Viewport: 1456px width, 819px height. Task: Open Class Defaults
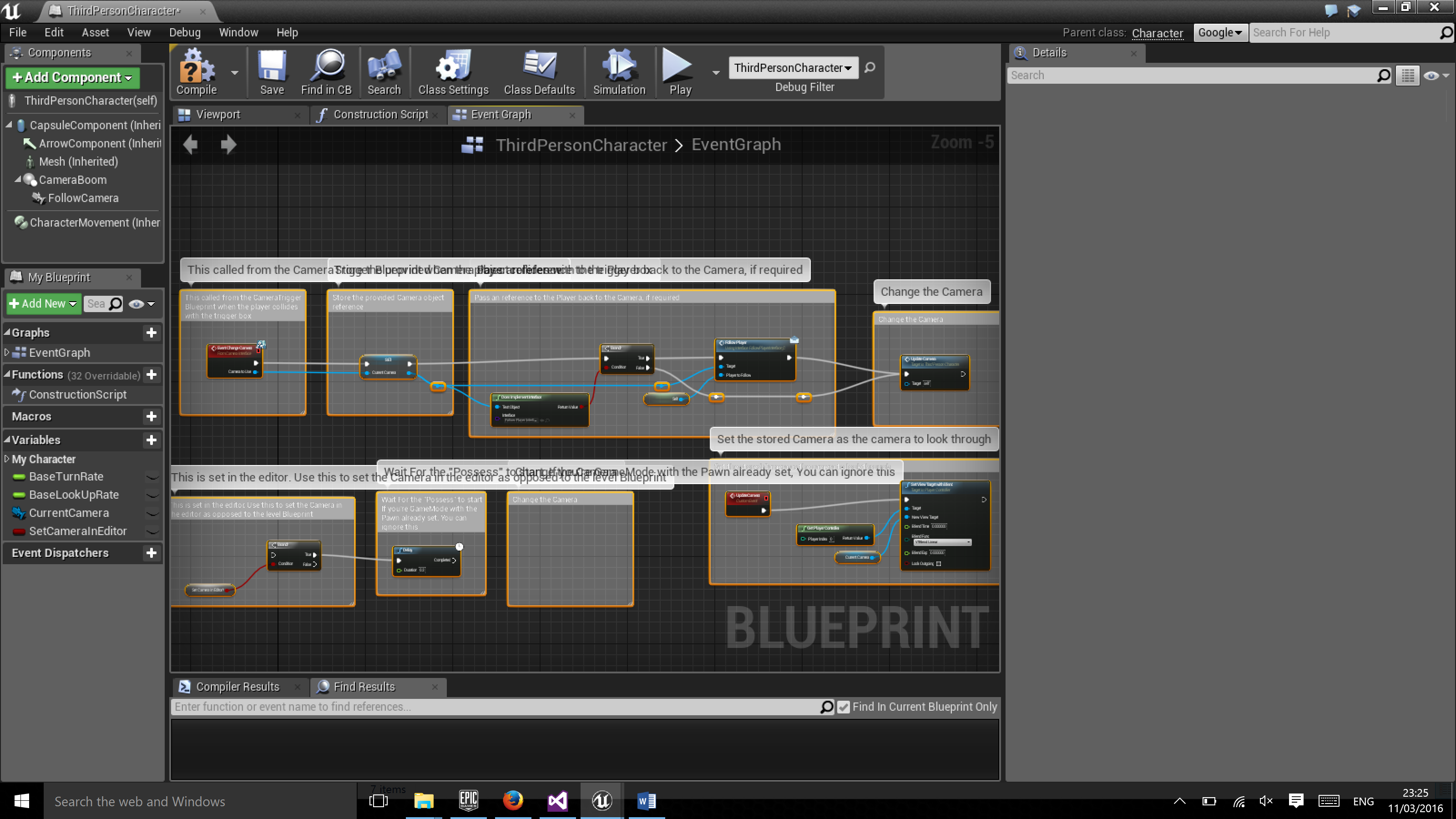pyautogui.click(x=539, y=73)
